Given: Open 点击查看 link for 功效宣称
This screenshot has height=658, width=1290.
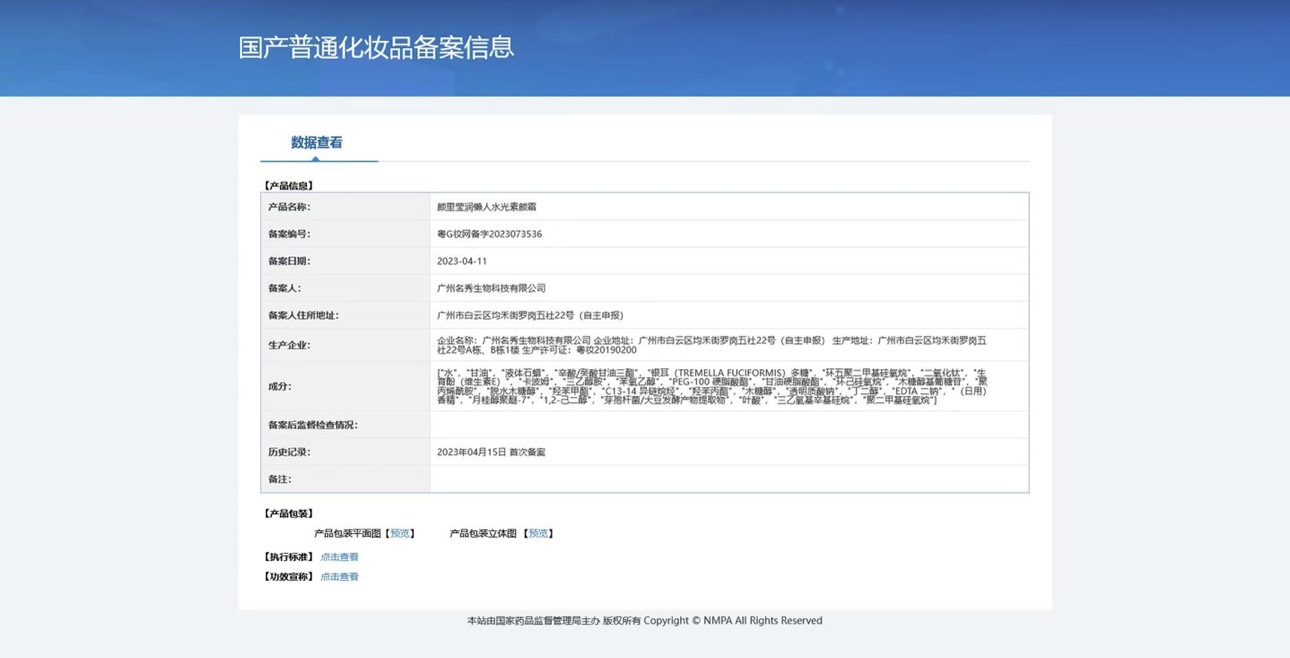Looking at the screenshot, I should click(339, 577).
